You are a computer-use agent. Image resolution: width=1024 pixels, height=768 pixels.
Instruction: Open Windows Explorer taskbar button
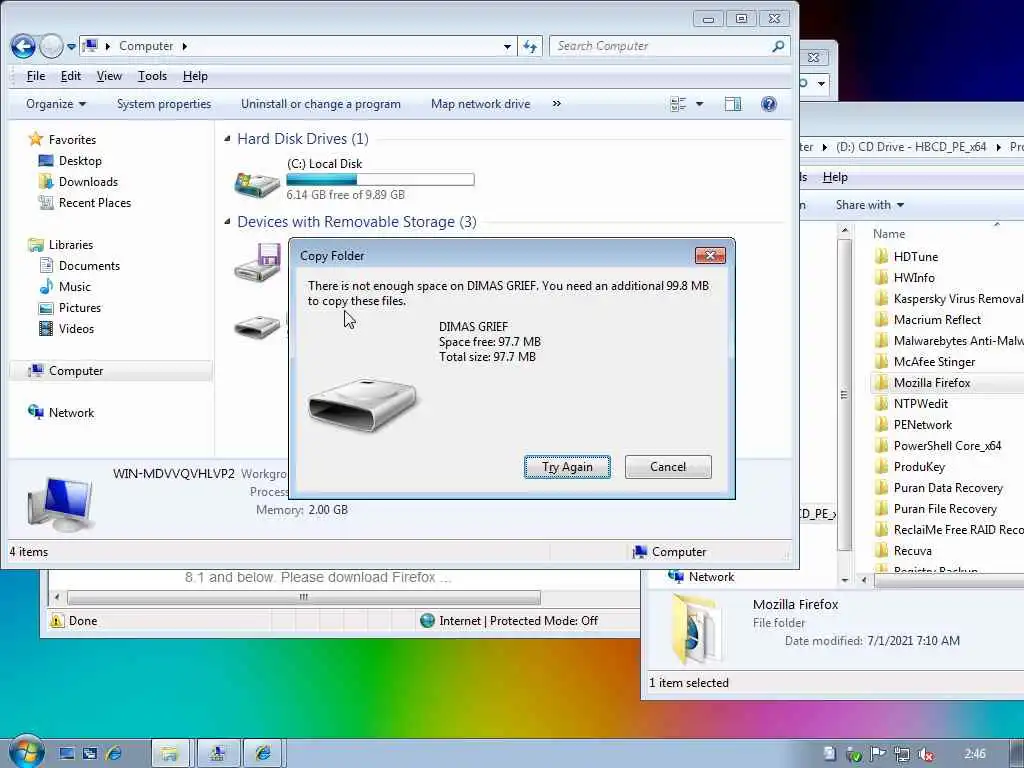(170, 754)
